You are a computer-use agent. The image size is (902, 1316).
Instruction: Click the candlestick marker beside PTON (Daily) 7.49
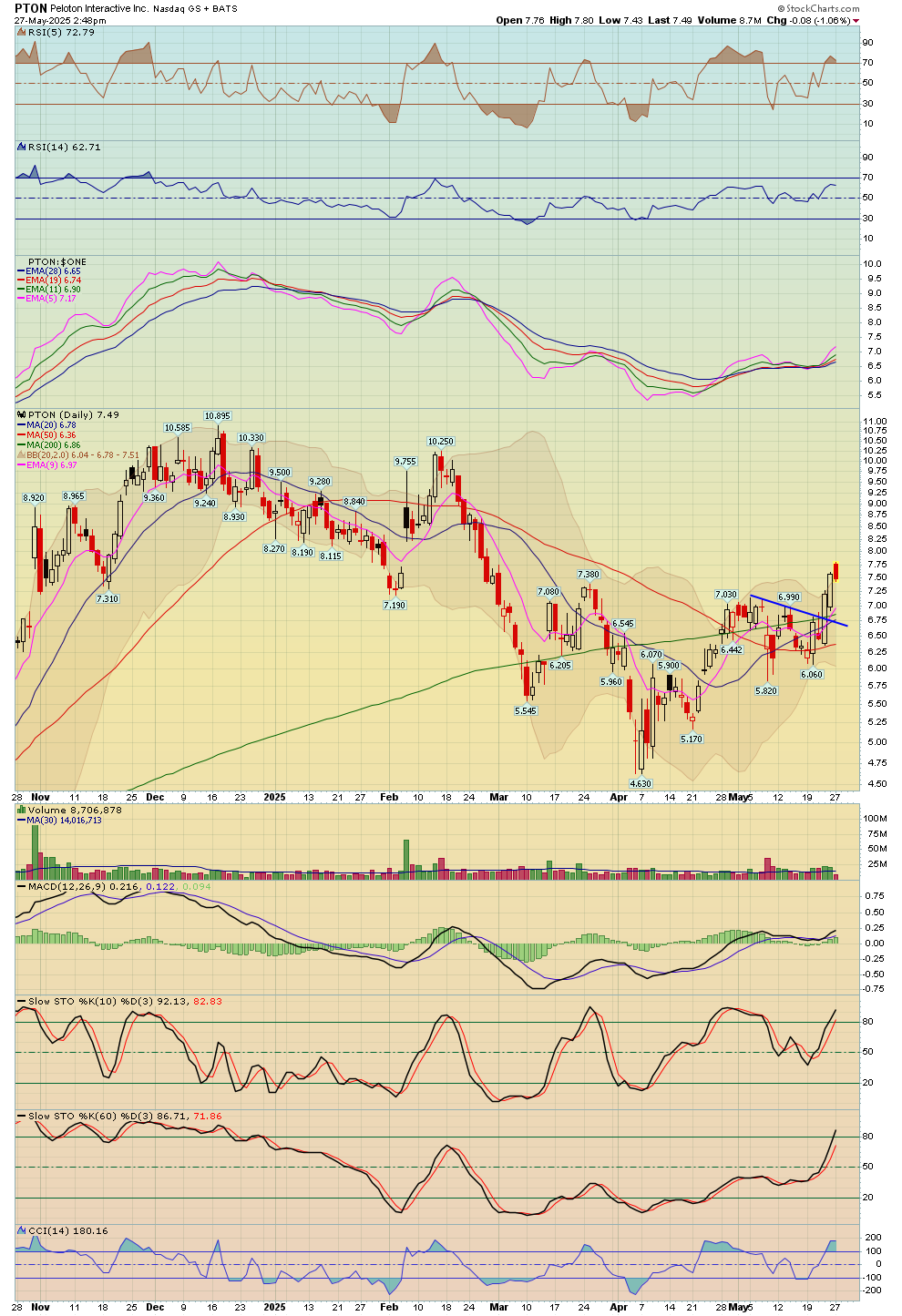[x=21, y=414]
